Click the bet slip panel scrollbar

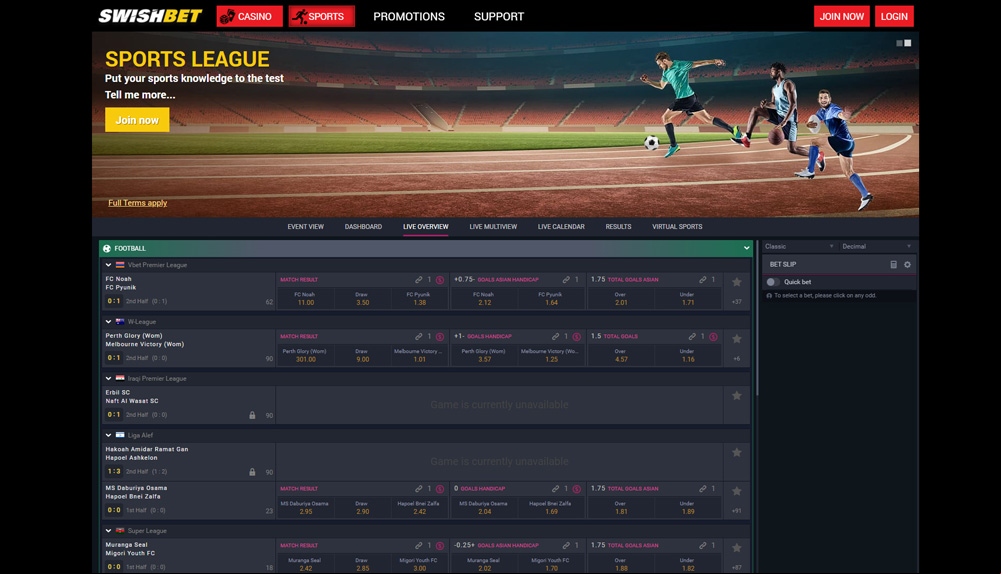(x=757, y=319)
